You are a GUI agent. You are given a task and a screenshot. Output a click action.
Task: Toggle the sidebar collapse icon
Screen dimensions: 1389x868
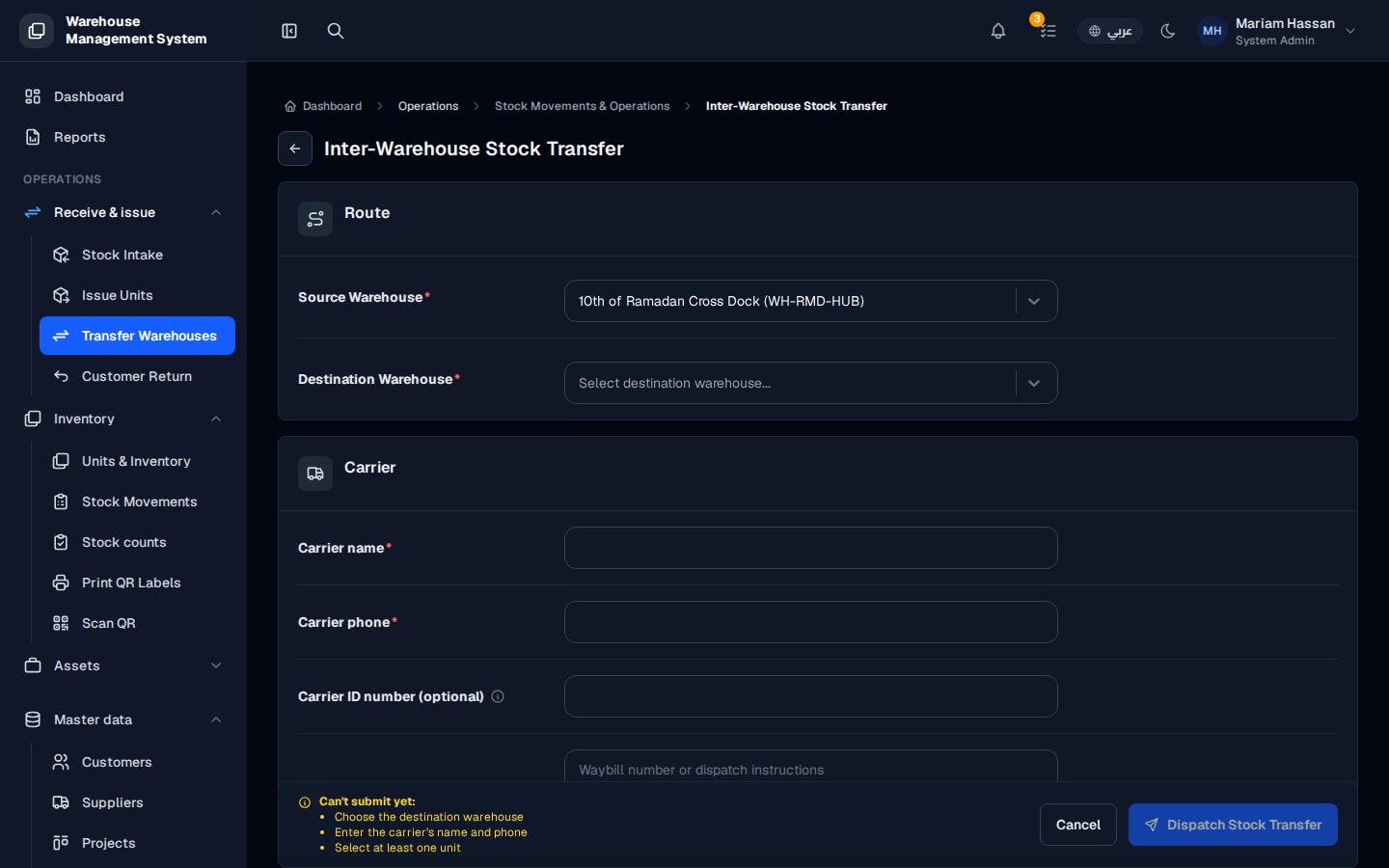tap(289, 31)
